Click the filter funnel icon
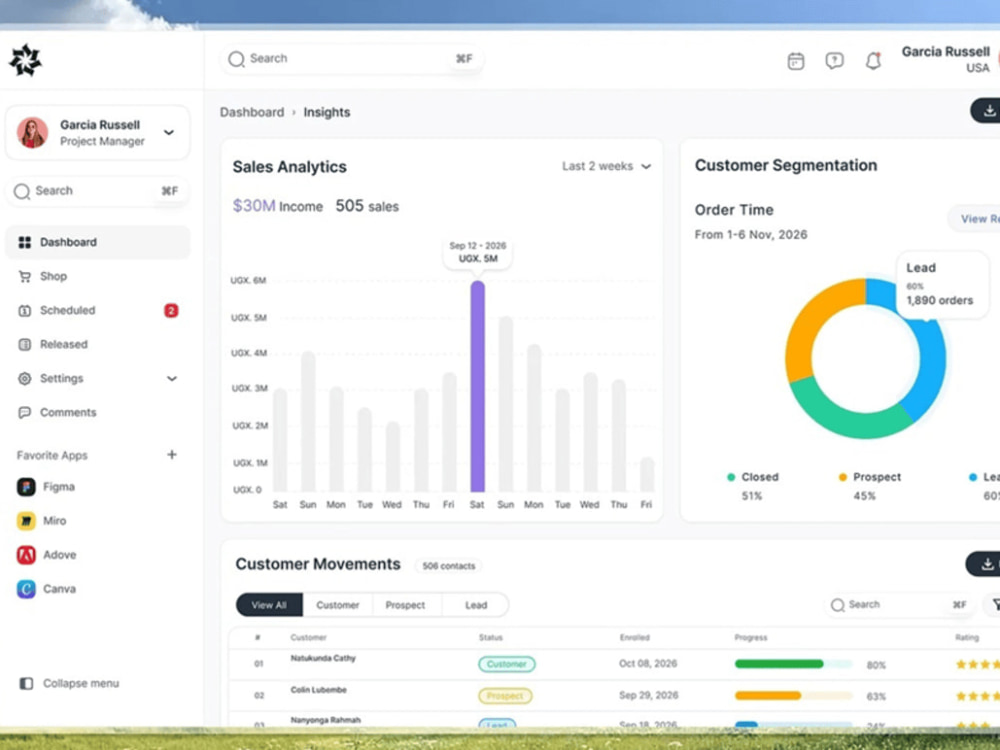The image size is (1000, 750). (994, 605)
